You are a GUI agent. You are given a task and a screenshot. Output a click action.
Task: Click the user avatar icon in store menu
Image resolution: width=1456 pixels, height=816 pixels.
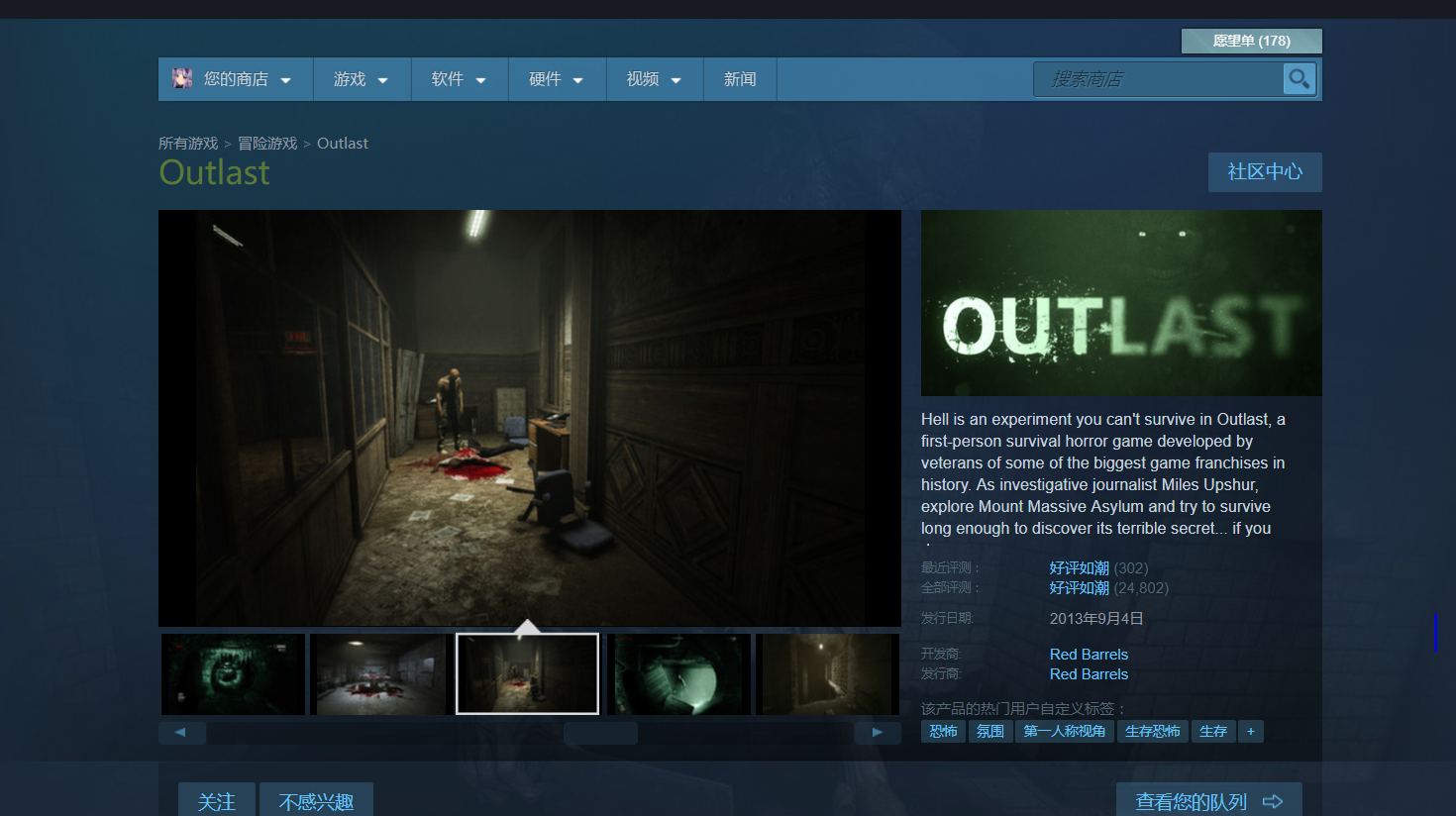point(182,79)
